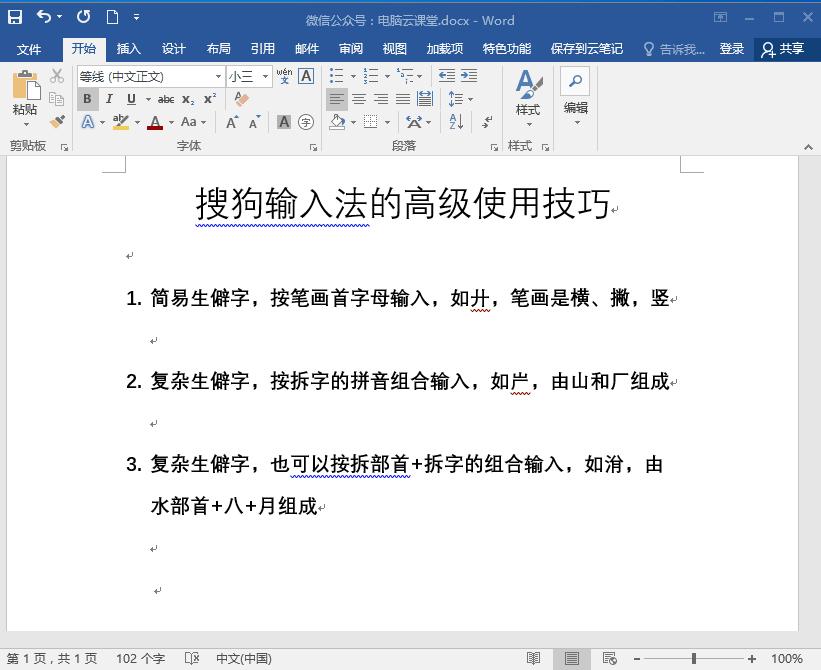This screenshot has height=670, width=821.
Task: Toggle bold formatting
Action: click(x=89, y=99)
